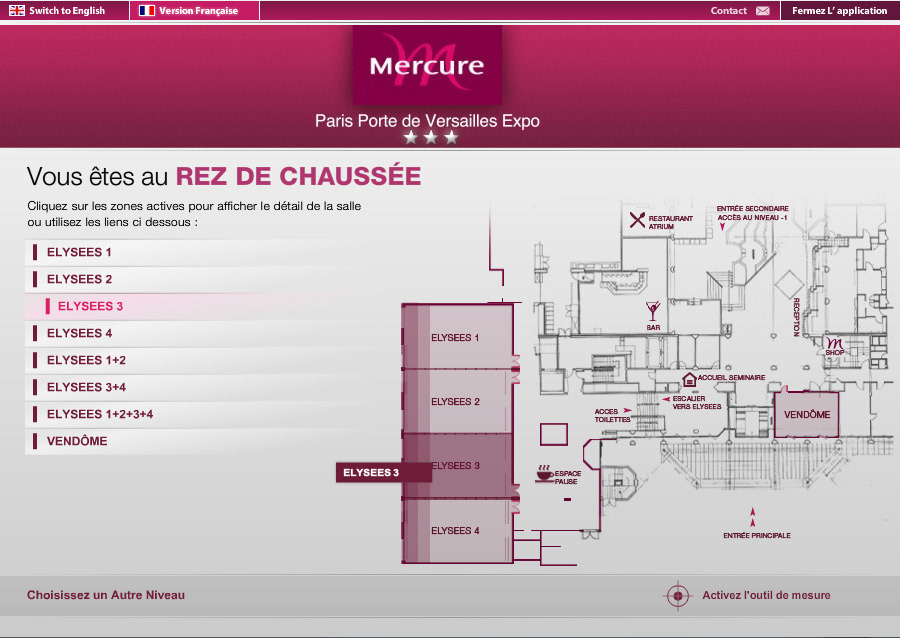Click ESCALIER VERS ELYSEES label

(x=696, y=402)
